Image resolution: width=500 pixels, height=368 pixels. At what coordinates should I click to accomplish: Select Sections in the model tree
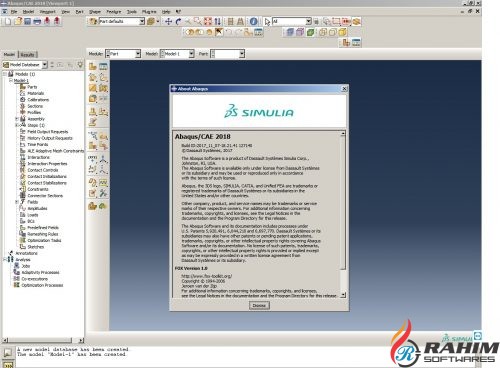(35, 106)
